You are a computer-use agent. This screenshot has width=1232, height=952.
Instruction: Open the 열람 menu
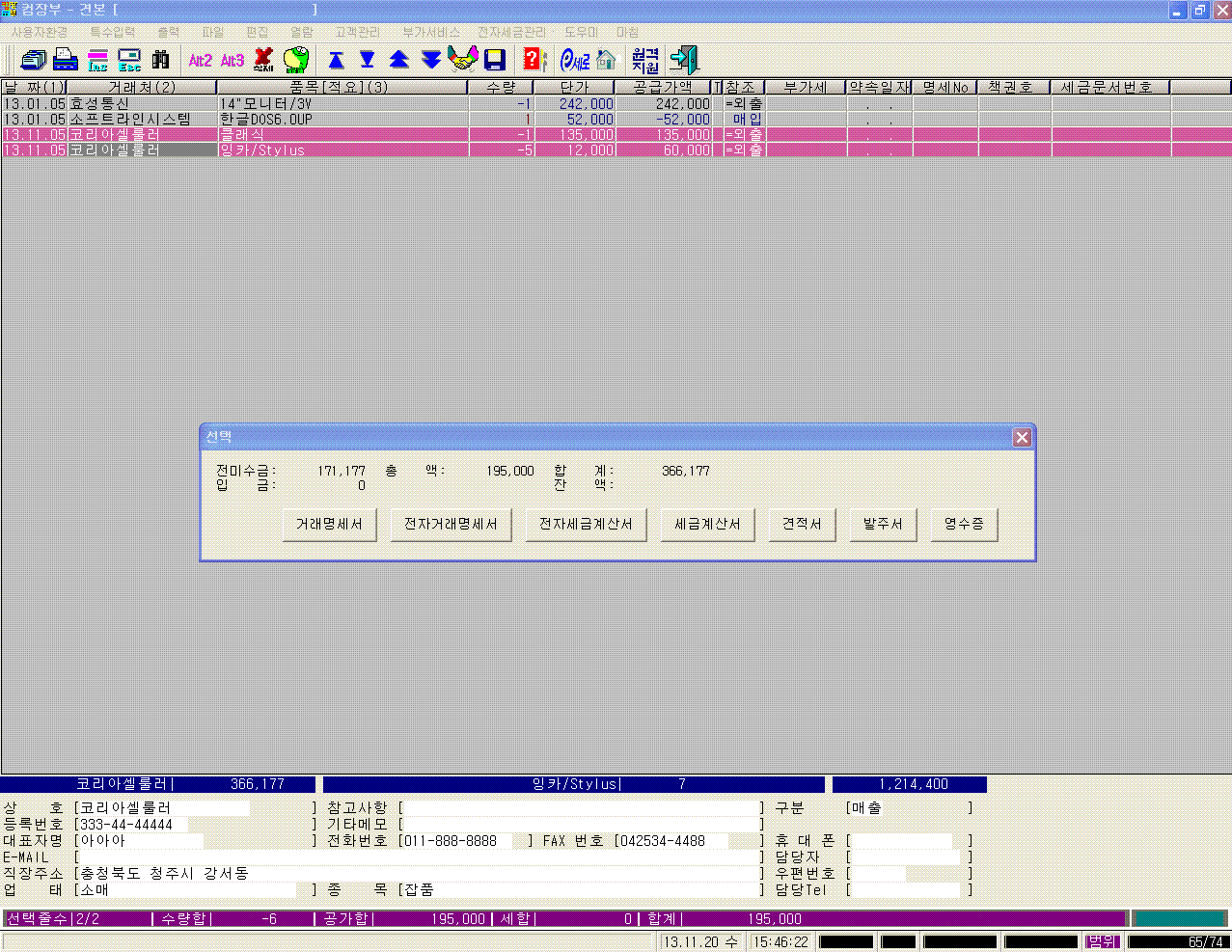pyautogui.click(x=301, y=32)
